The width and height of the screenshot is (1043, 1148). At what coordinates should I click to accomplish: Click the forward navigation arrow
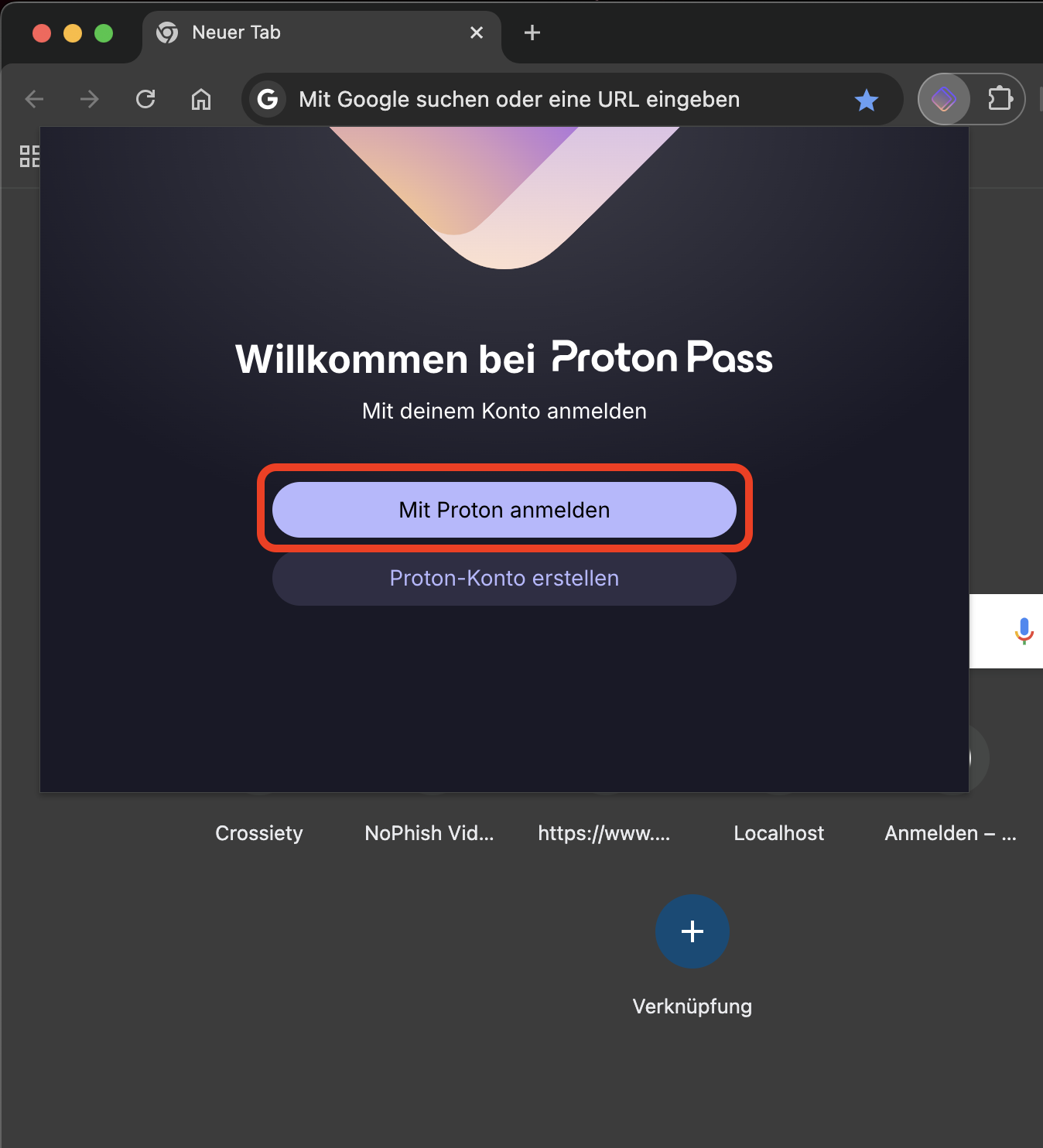(90, 99)
